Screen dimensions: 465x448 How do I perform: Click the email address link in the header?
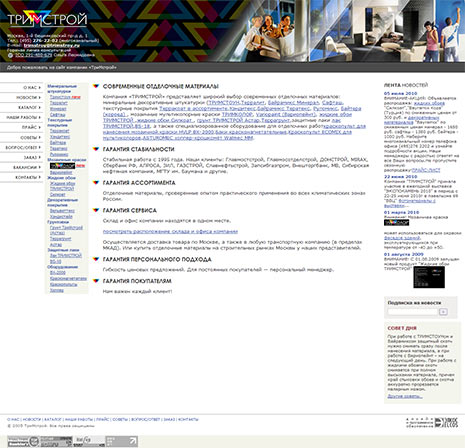coord(52,45)
